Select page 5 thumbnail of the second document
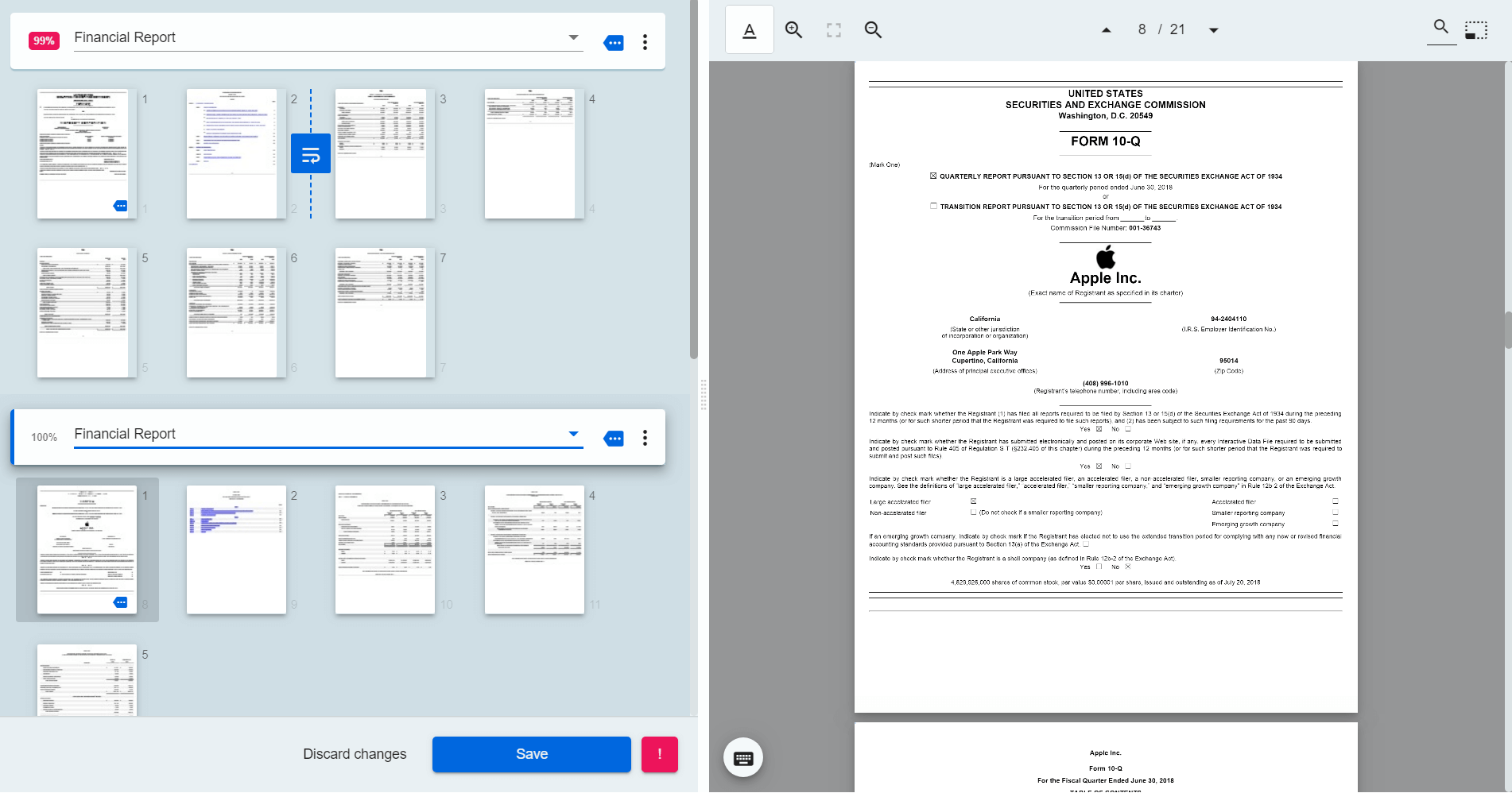 click(87, 680)
